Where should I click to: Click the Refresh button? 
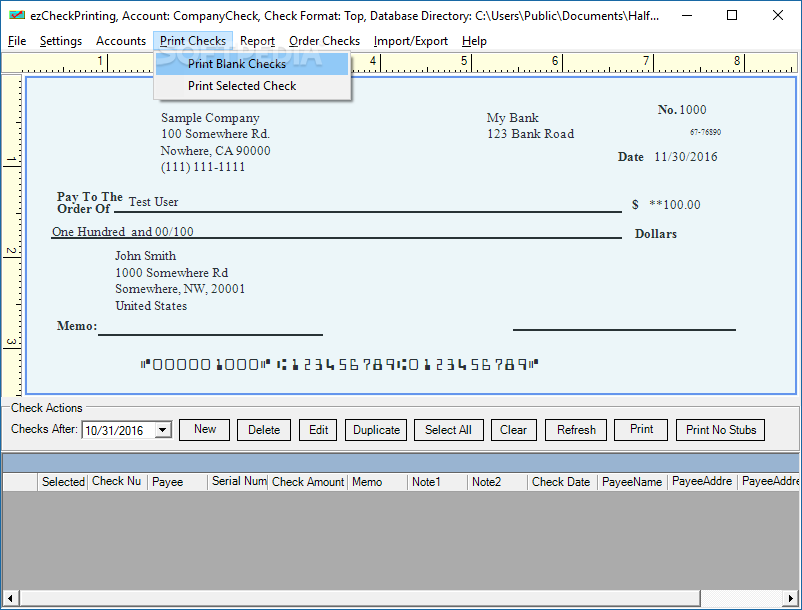pyautogui.click(x=576, y=430)
